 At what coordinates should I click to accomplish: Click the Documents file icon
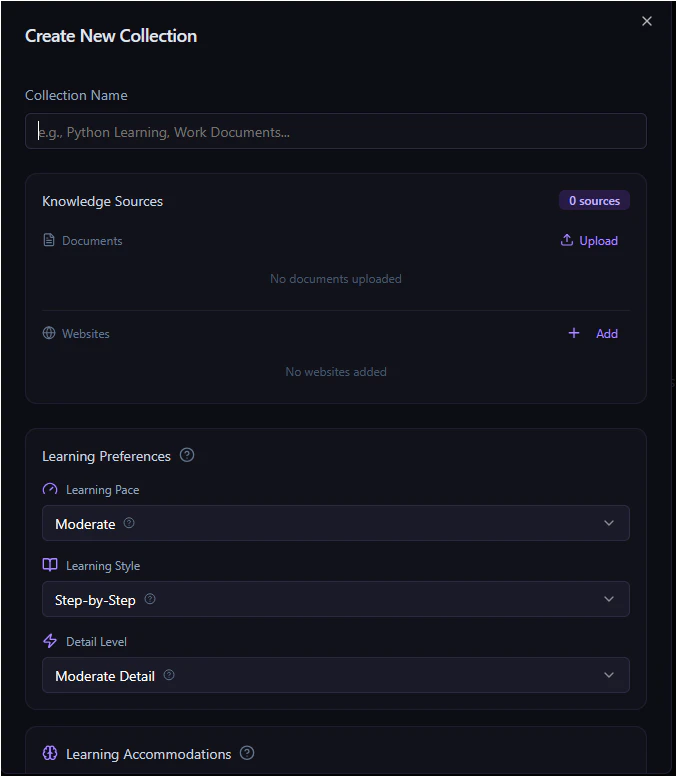pos(49,240)
